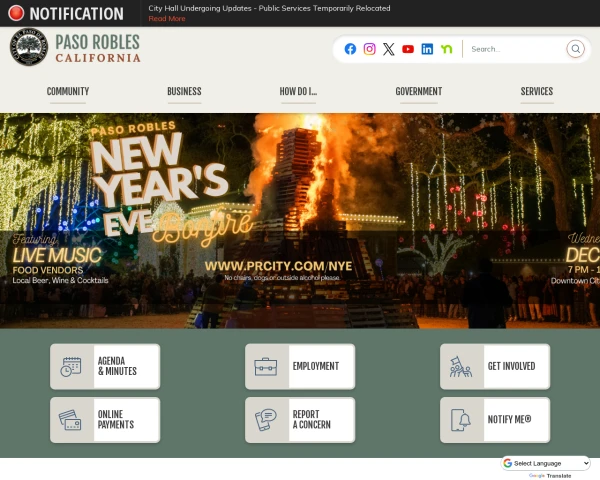This screenshot has height=480, width=600.
Task: Open the X (Twitter) icon link
Action: tap(389, 49)
